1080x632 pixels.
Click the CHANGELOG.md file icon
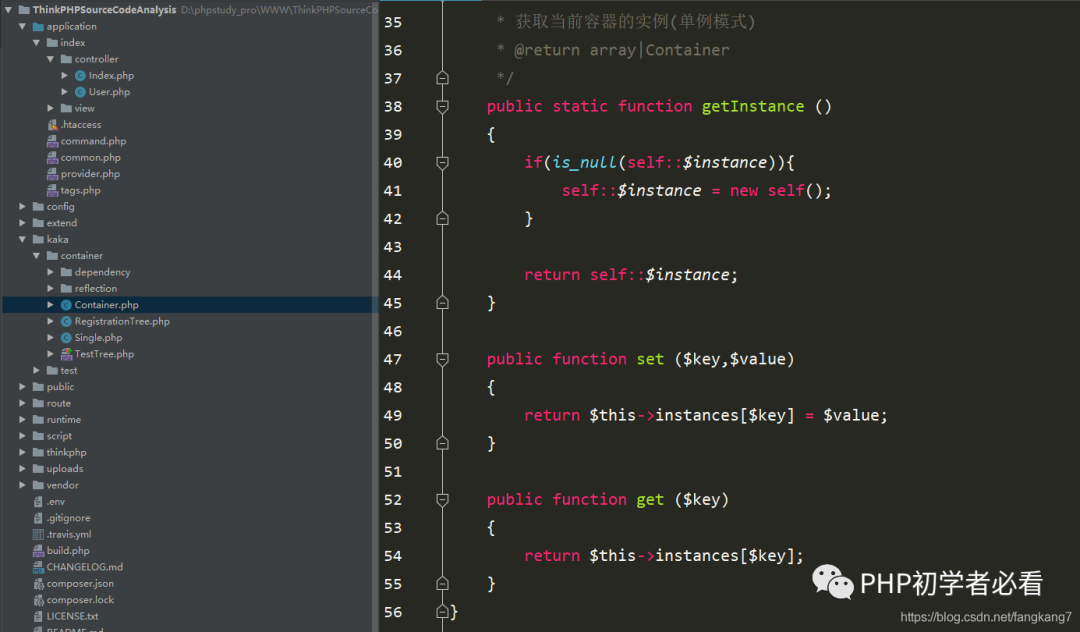click(x=39, y=567)
